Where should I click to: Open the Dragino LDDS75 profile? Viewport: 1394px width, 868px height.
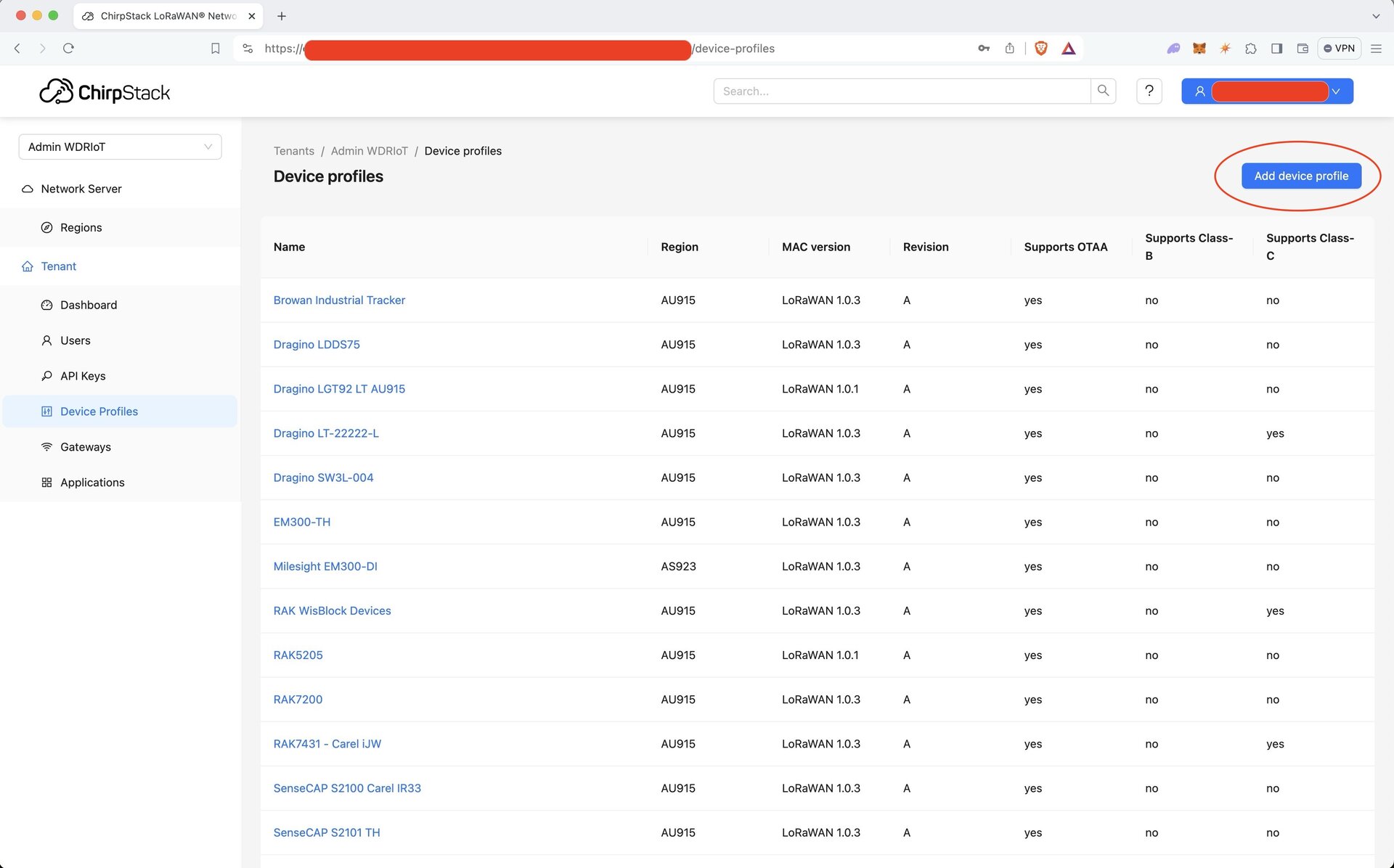coord(317,344)
